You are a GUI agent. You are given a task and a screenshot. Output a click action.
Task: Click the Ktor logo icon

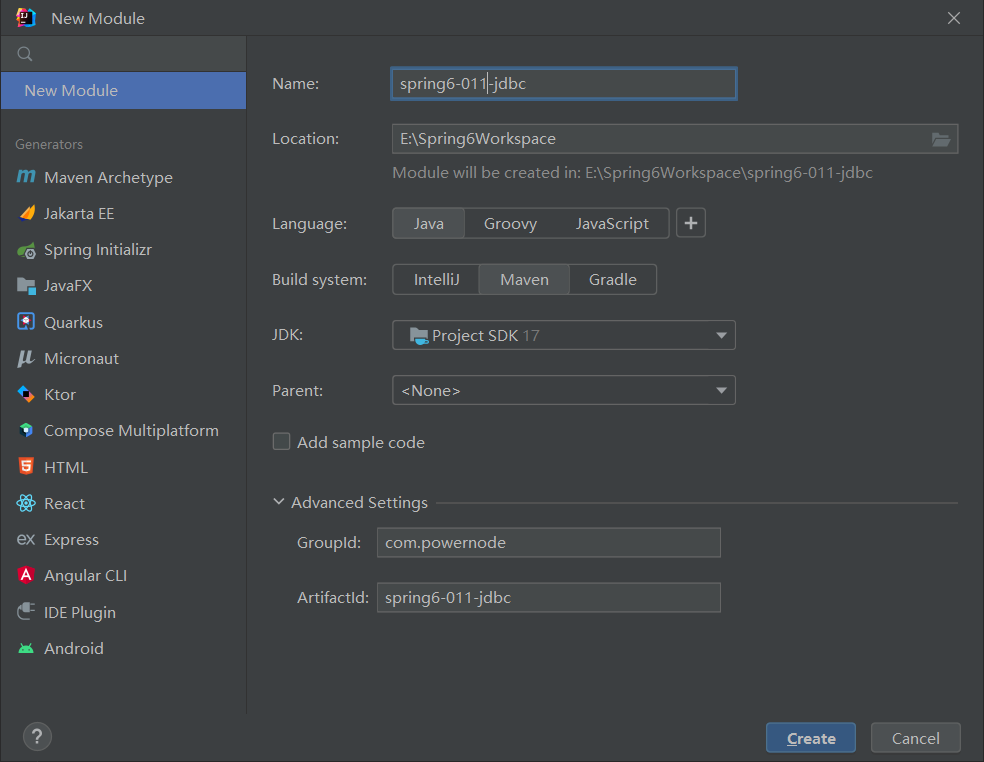[x=26, y=394]
